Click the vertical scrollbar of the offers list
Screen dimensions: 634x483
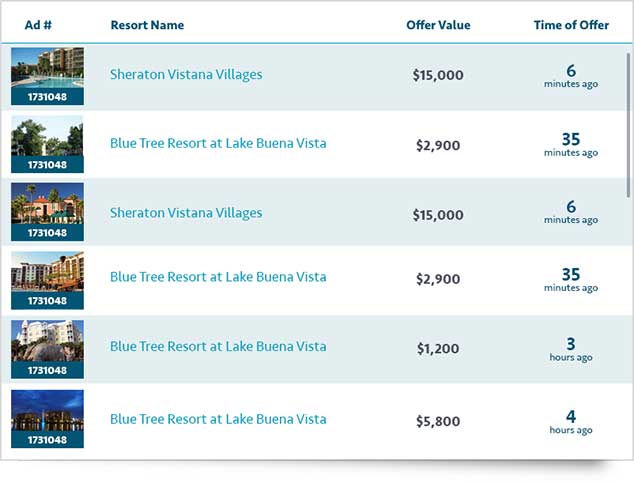pyautogui.click(x=628, y=90)
